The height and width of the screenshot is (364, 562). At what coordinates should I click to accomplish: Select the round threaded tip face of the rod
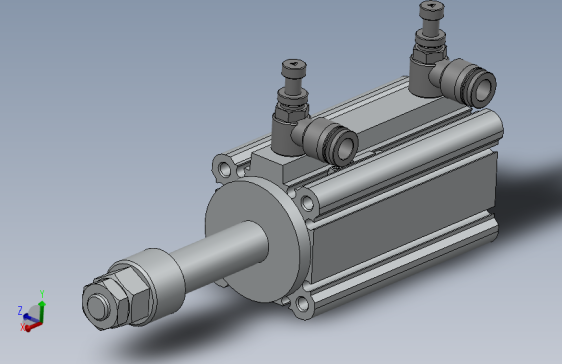tap(98, 307)
